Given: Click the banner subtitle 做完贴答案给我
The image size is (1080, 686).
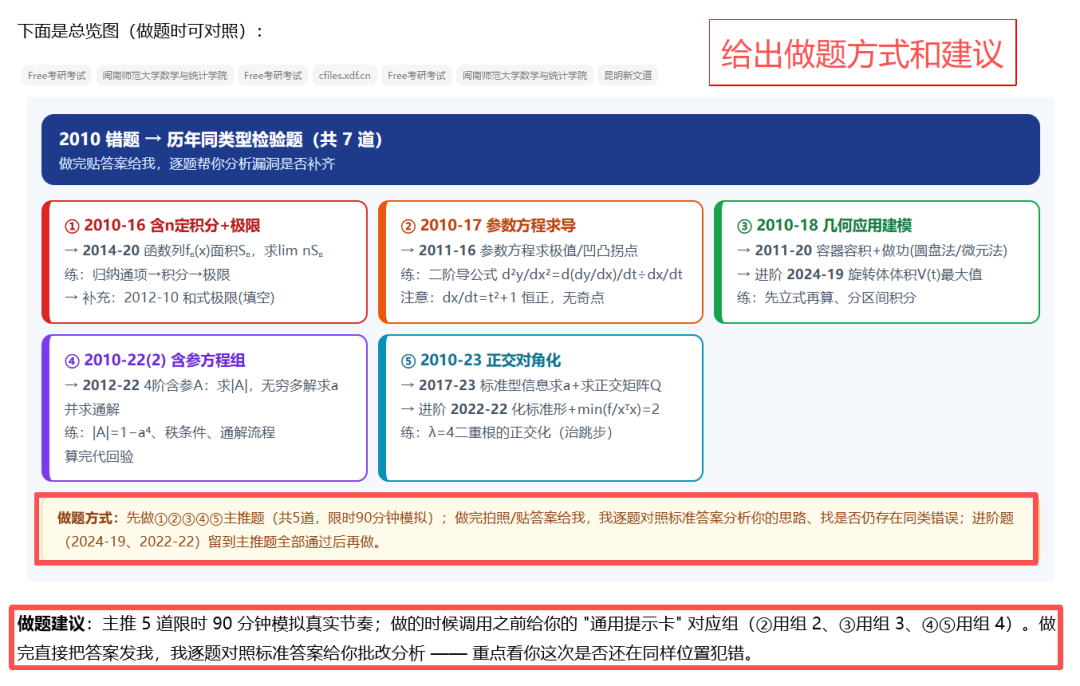Looking at the screenshot, I should 197,164.
